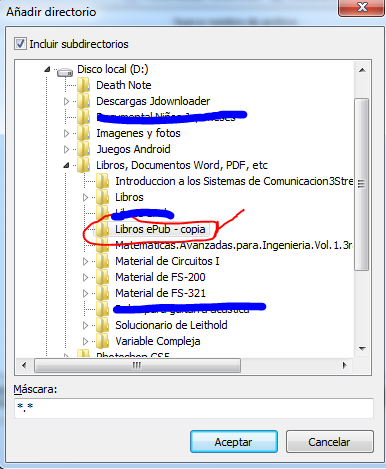Close the Añadir directorio dialog

pos(362,7)
